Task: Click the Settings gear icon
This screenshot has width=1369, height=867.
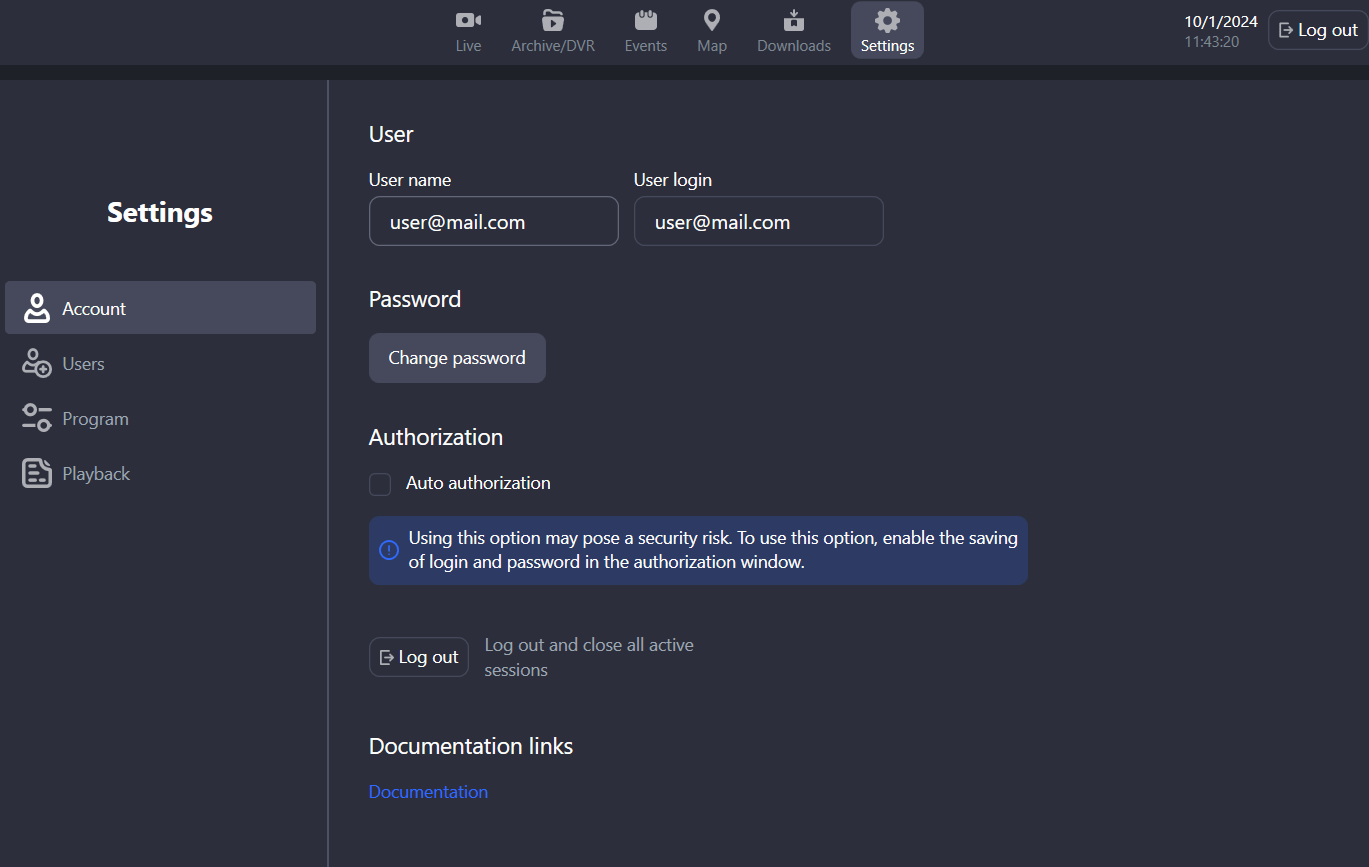Action: coord(887,20)
